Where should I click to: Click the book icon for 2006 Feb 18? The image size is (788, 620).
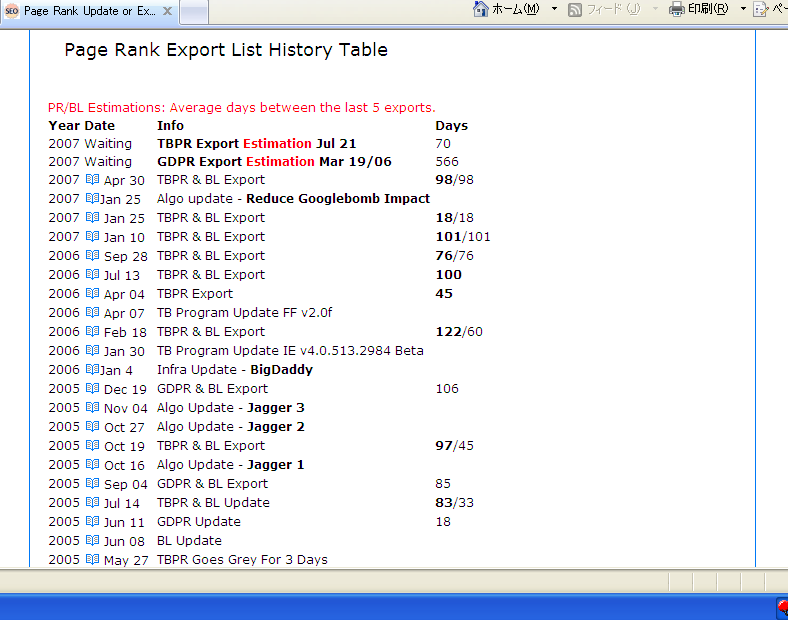pyautogui.click(x=93, y=332)
